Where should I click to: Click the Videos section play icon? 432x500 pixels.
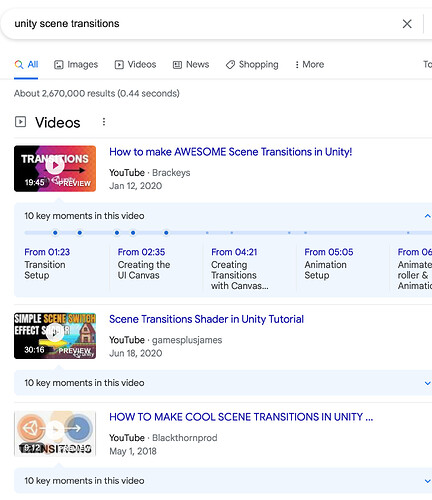tap(20, 122)
